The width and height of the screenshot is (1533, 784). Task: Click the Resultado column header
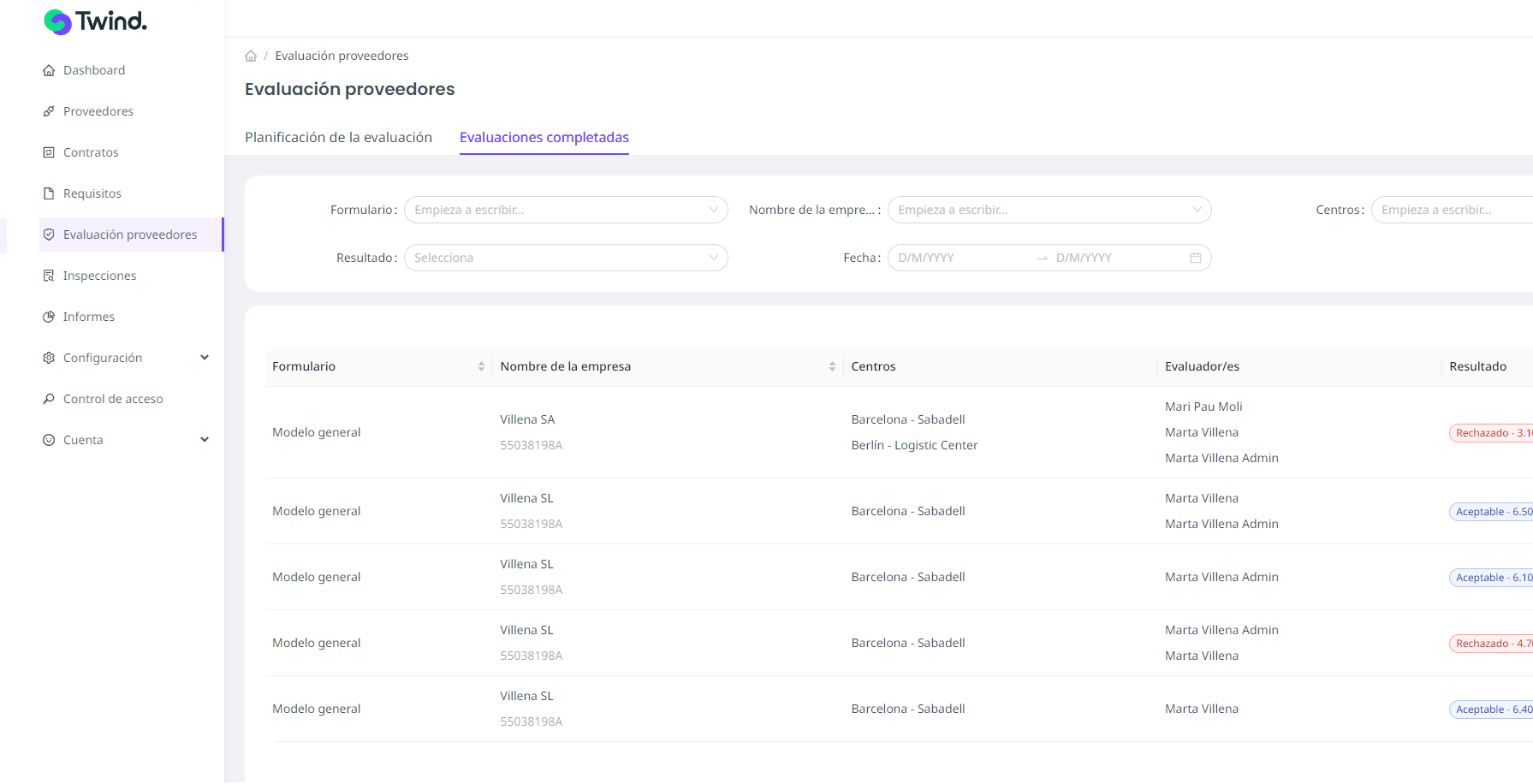1477,366
